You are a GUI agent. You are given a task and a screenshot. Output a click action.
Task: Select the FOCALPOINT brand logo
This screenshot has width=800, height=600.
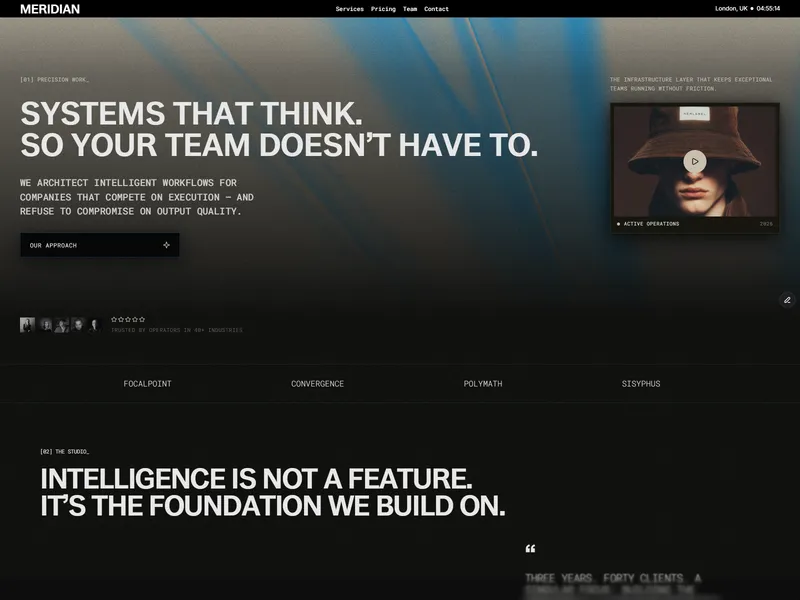point(147,384)
